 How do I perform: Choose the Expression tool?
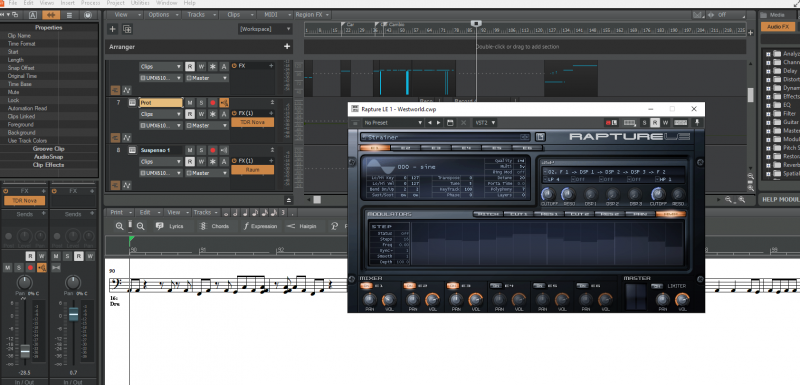[260, 226]
